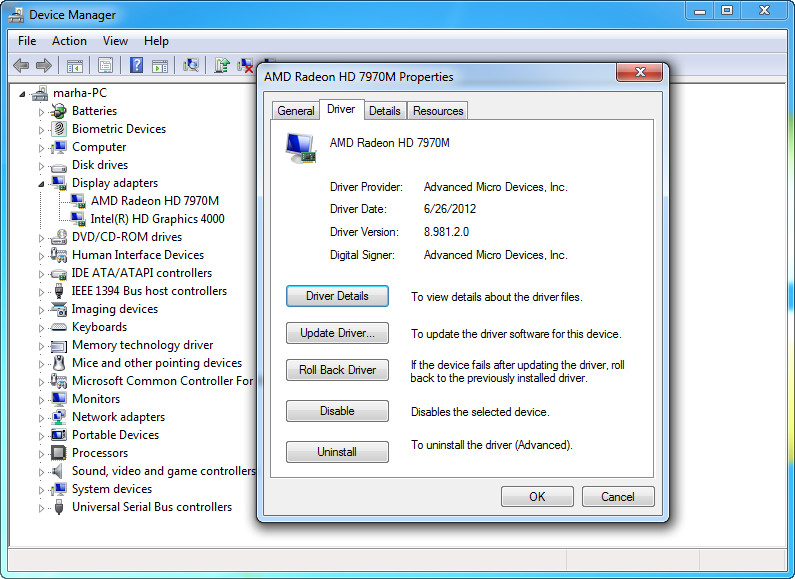
Task: Switch to the General tab
Action: click(296, 111)
